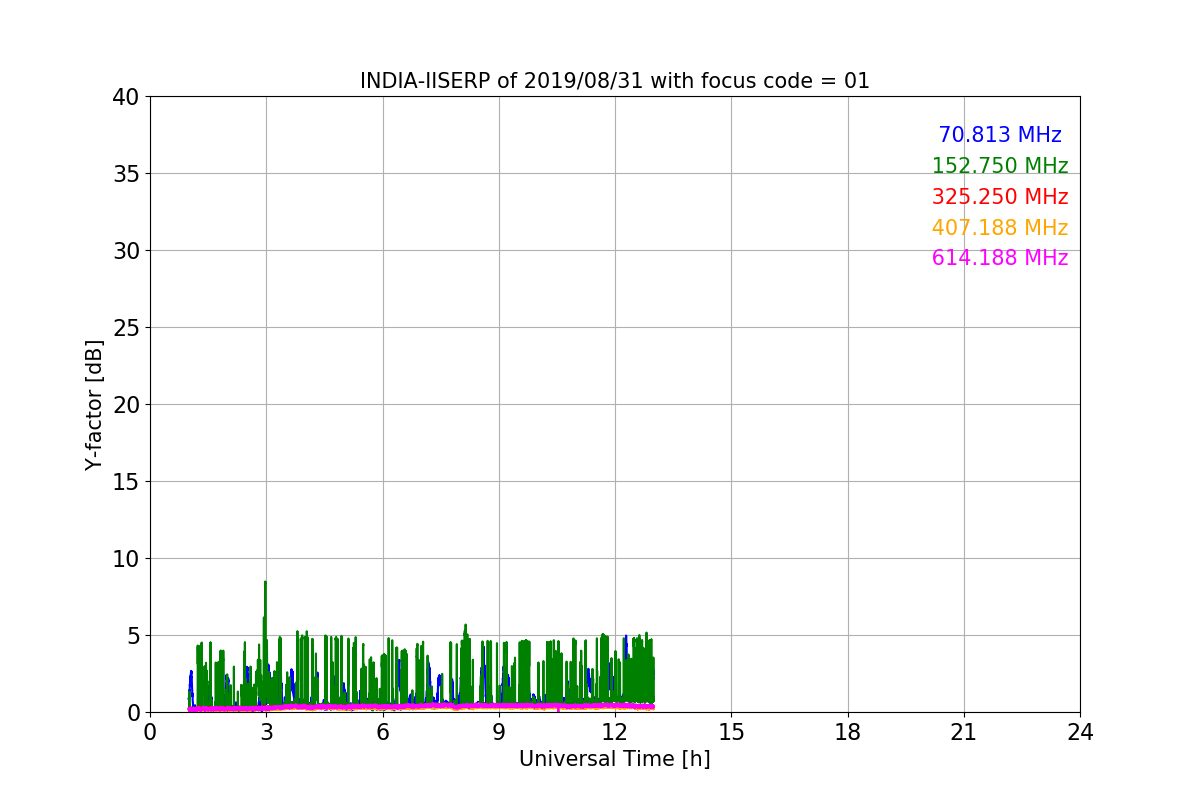Image resolution: width=1200 pixels, height=800 pixels.
Task: Click the y-axis tick label 20
Action: (x=126, y=405)
